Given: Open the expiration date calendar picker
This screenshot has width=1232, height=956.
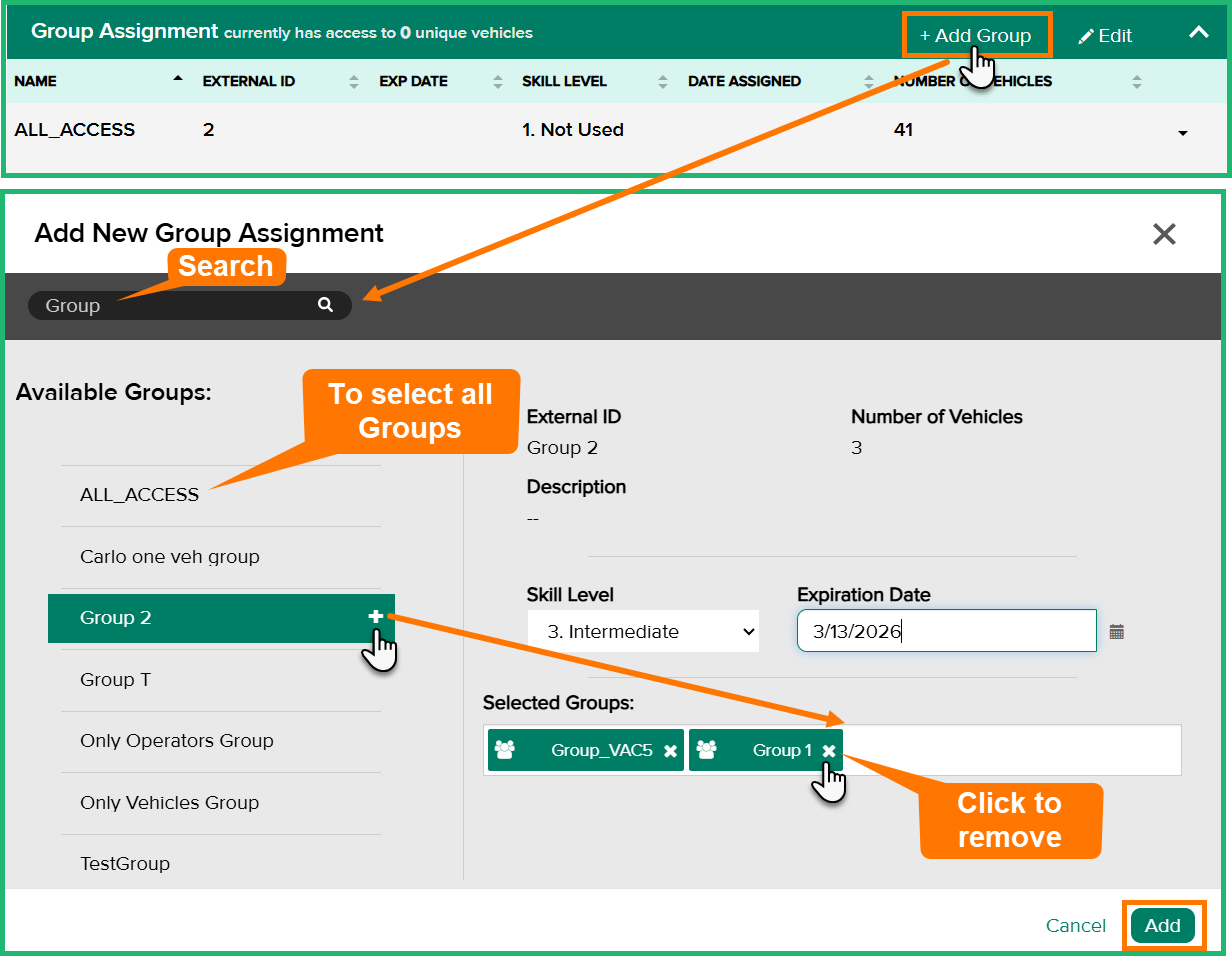Looking at the screenshot, I should [1117, 632].
